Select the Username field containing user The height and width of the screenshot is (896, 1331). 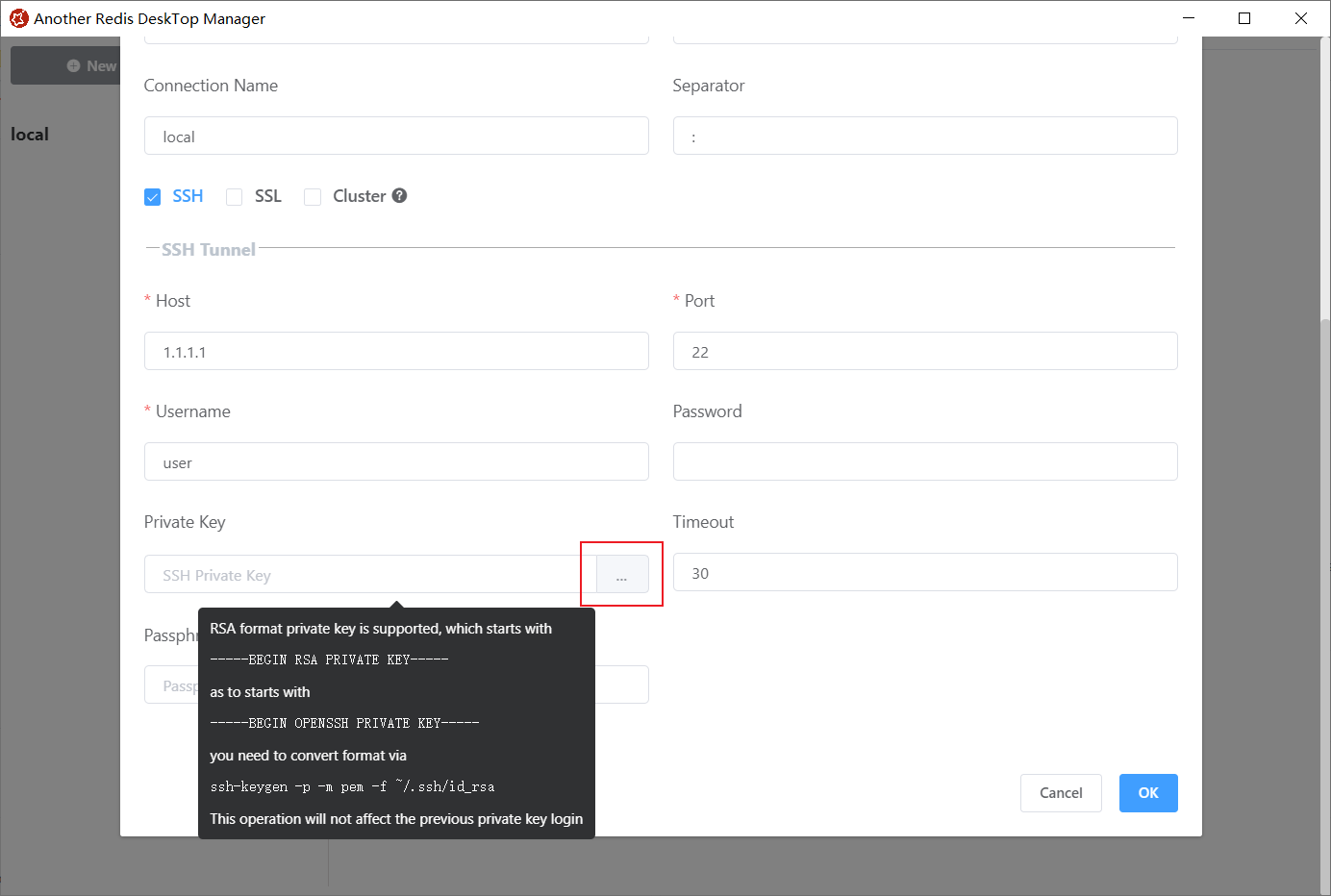click(x=396, y=461)
